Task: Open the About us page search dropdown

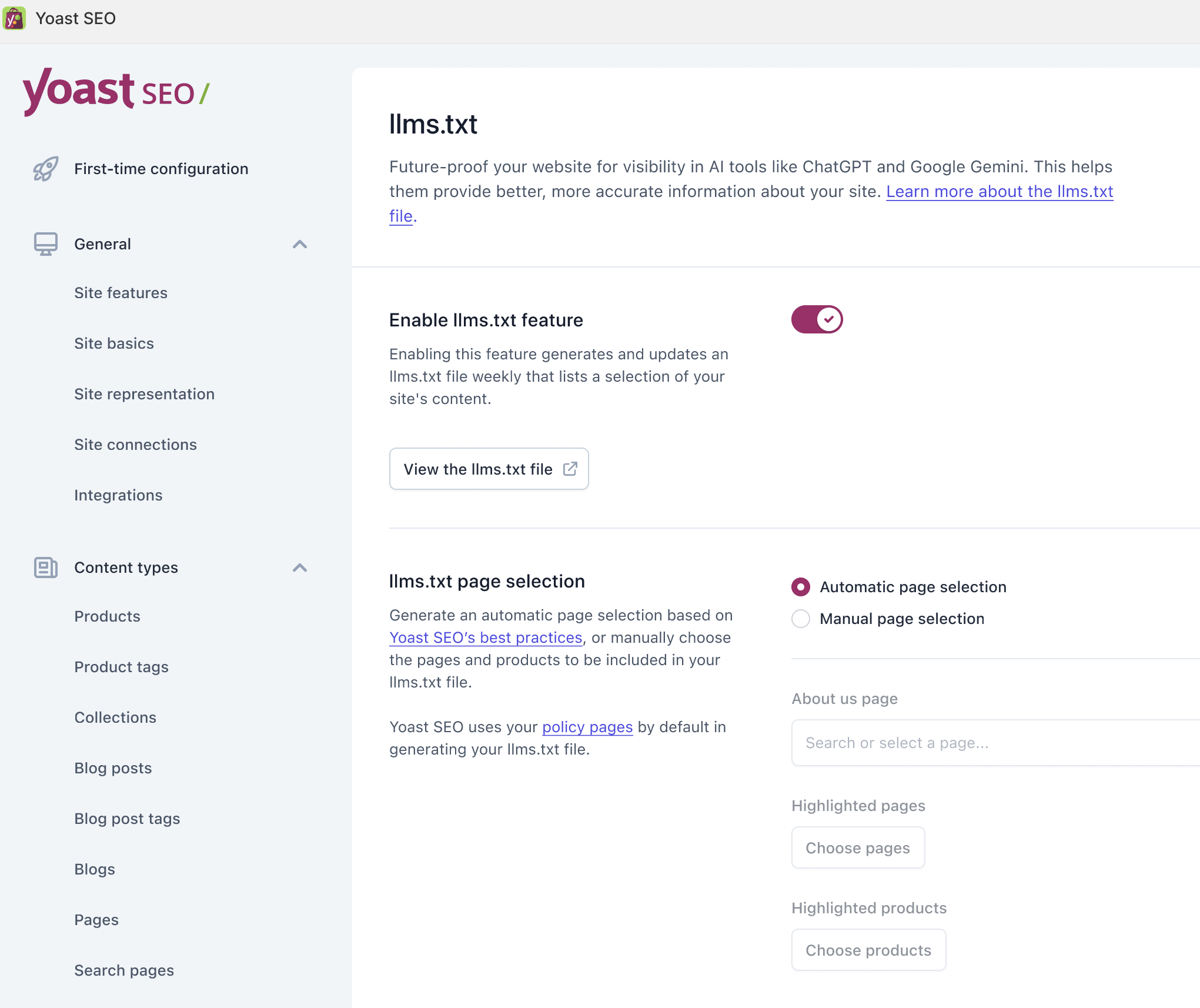Action: coord(995,743)
